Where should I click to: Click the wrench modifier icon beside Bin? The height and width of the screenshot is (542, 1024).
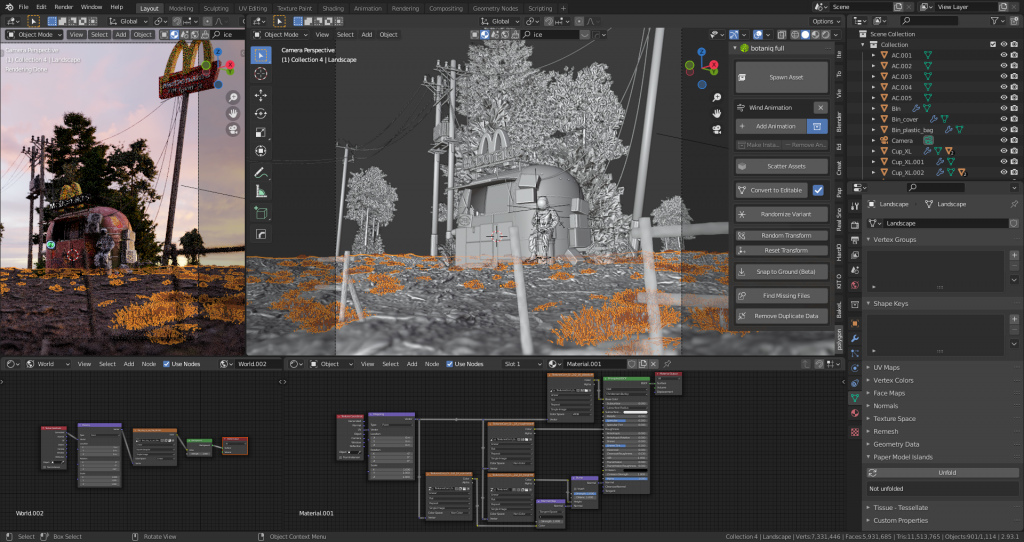coord(916,108)
